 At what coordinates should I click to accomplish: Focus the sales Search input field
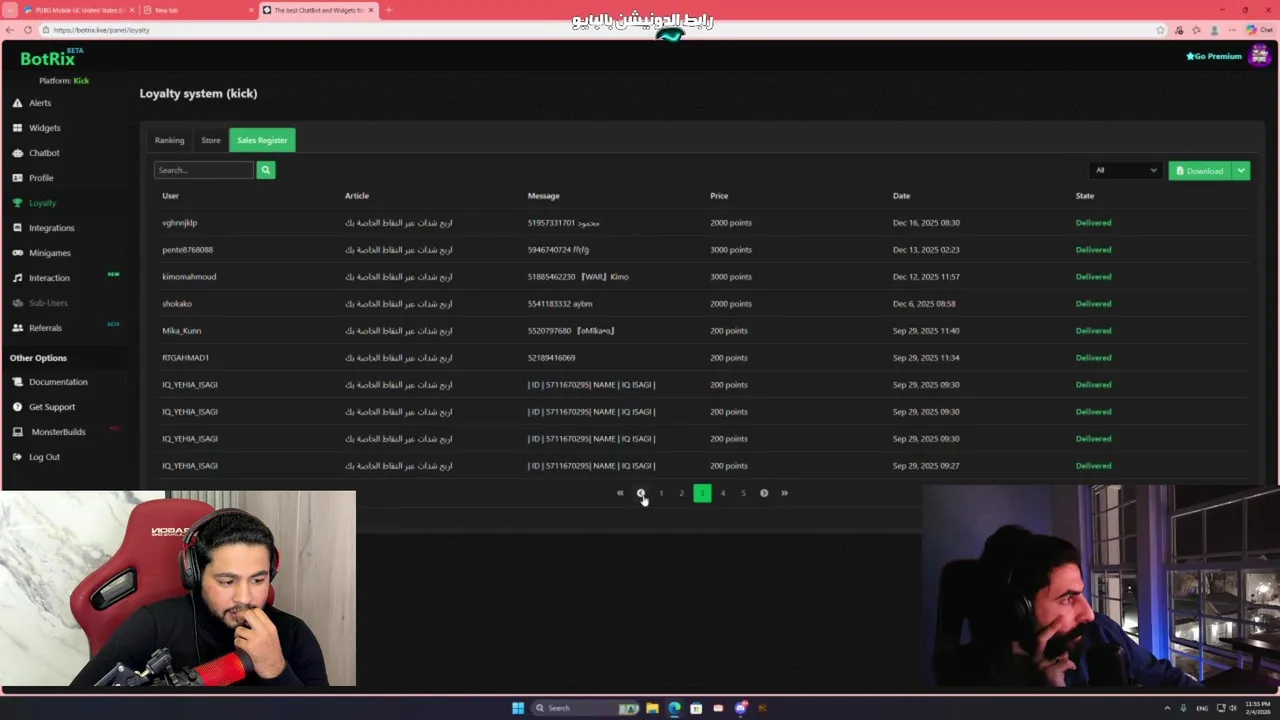tap(204, 170)
